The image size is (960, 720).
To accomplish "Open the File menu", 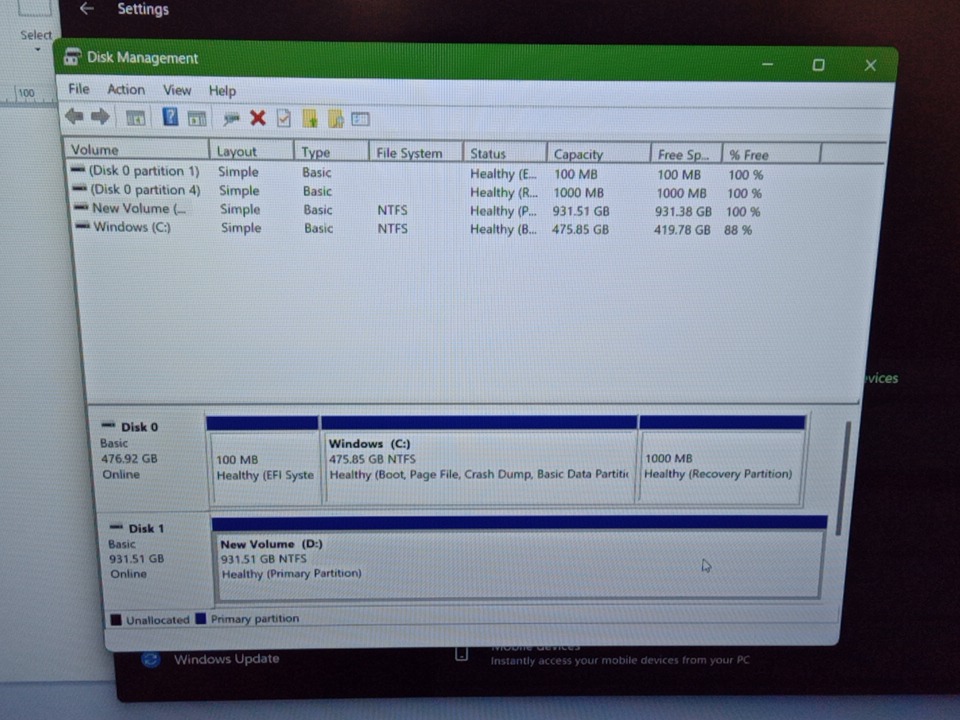I will (x=79, y=89).
